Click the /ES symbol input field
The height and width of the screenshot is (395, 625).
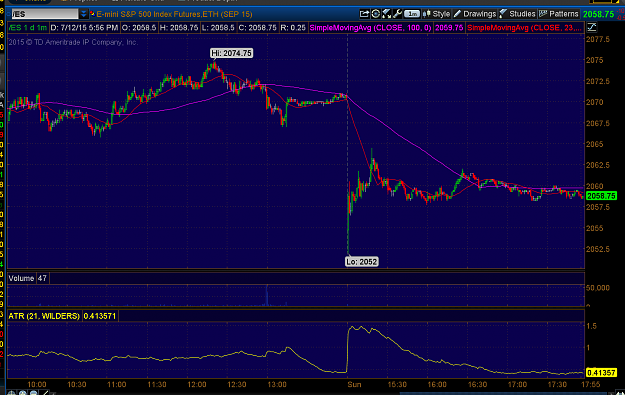pyautogui.click(x=45, y=14)
